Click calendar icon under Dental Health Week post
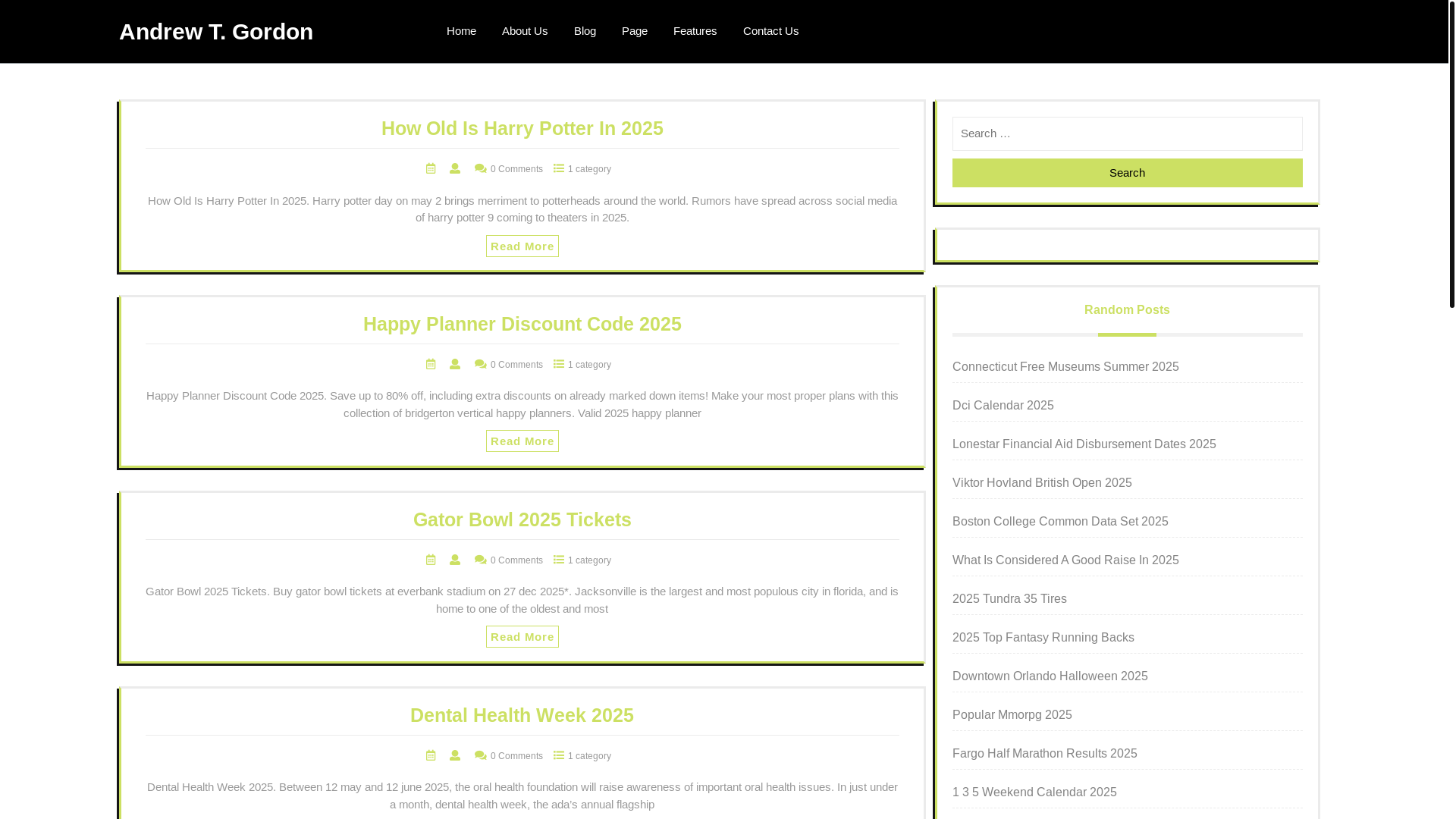The width and height of the screenshot is (1456, 819). [431, 755]
